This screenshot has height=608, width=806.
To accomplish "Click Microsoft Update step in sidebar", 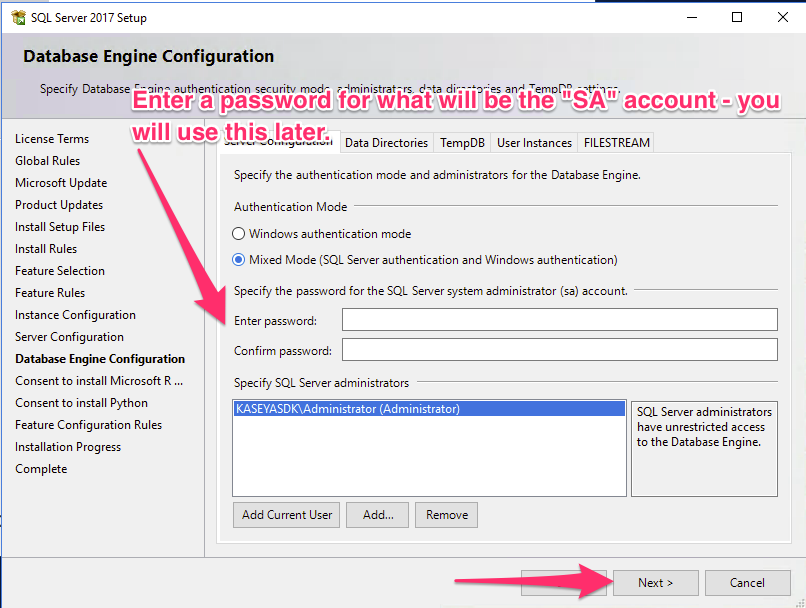I will tap(61, 183).
